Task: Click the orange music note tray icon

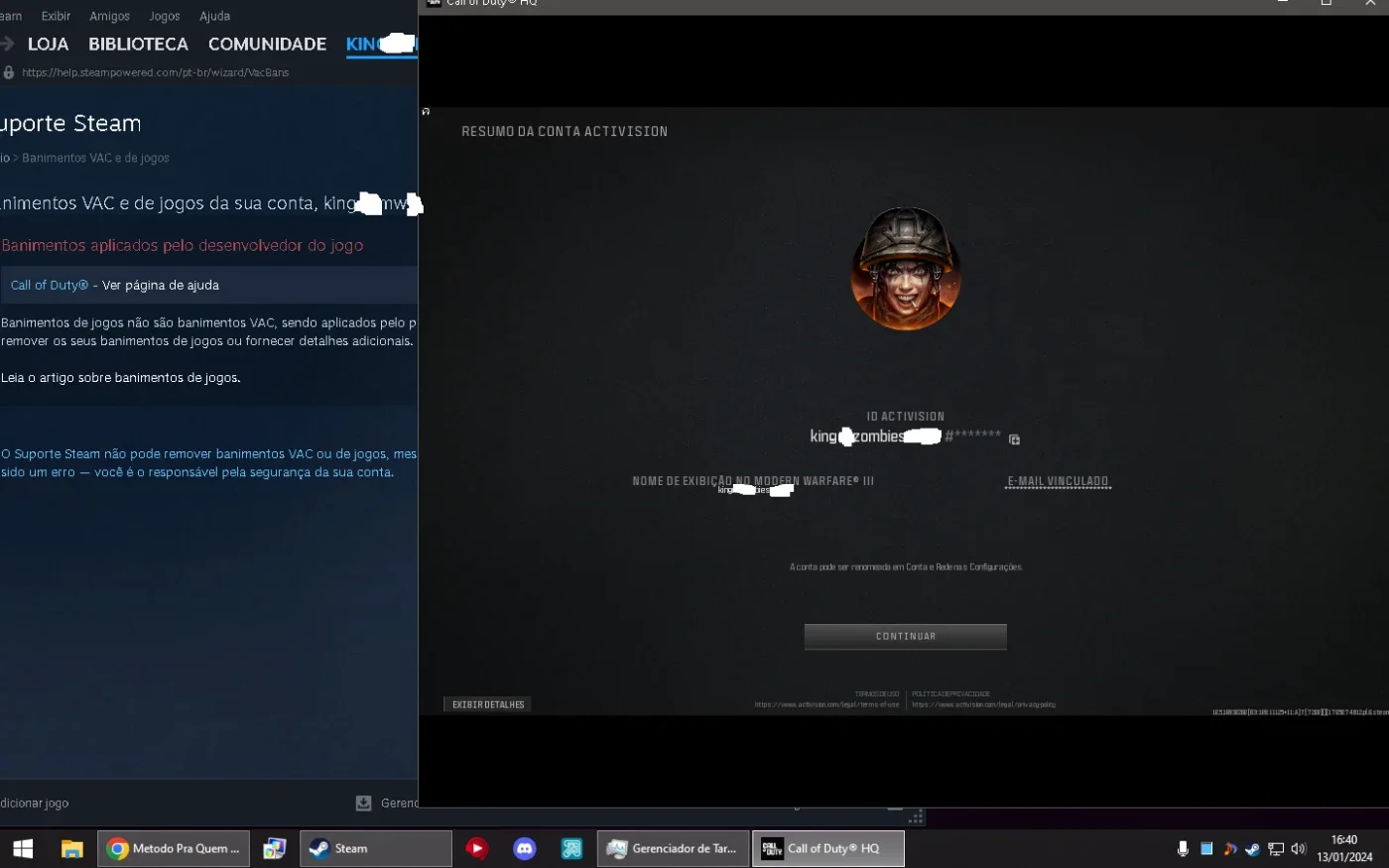Action: pos(1230,848)
